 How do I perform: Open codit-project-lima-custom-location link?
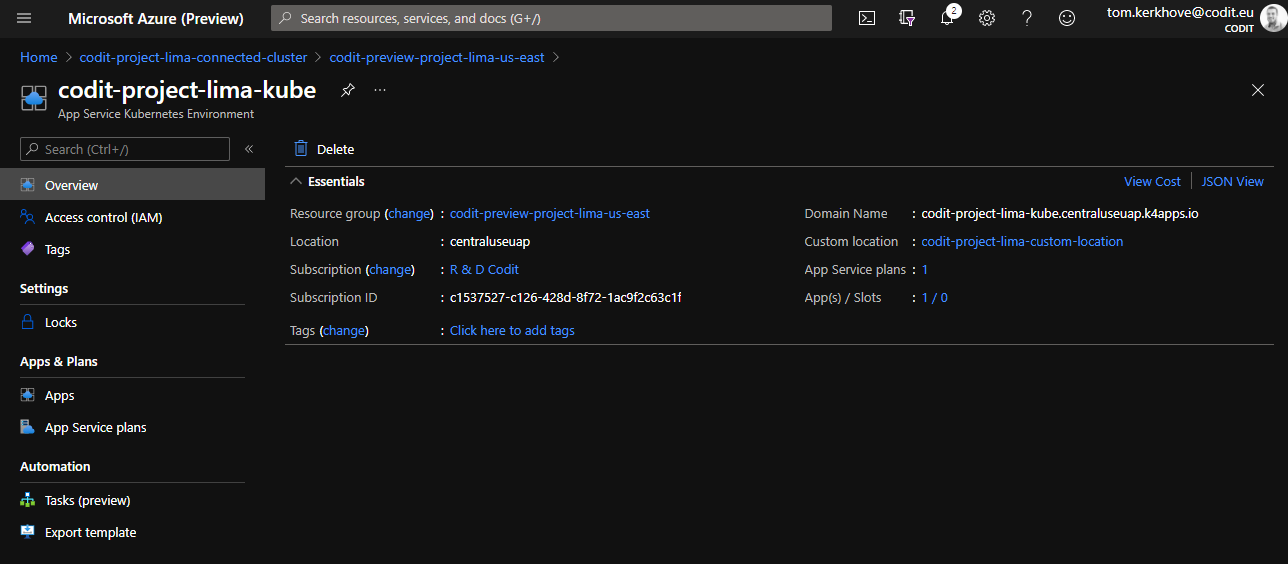click(x=1022, y=241)
